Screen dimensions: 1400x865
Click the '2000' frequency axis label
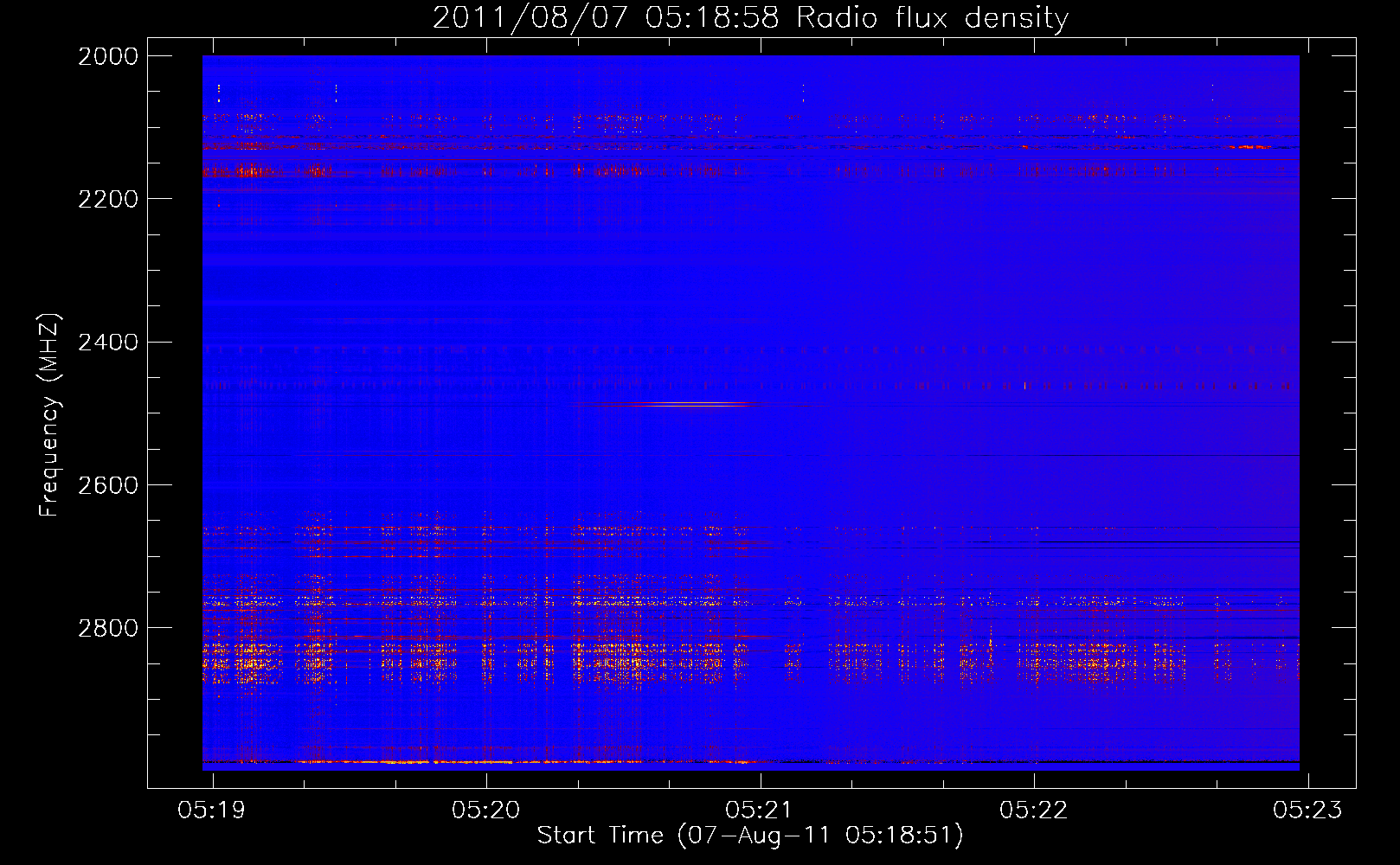coord(108,56)
